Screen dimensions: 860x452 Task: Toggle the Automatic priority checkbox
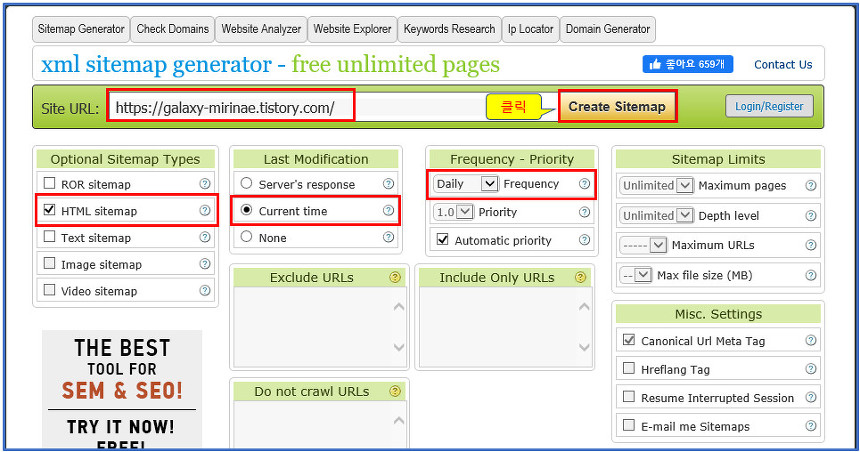pos(443,240)
